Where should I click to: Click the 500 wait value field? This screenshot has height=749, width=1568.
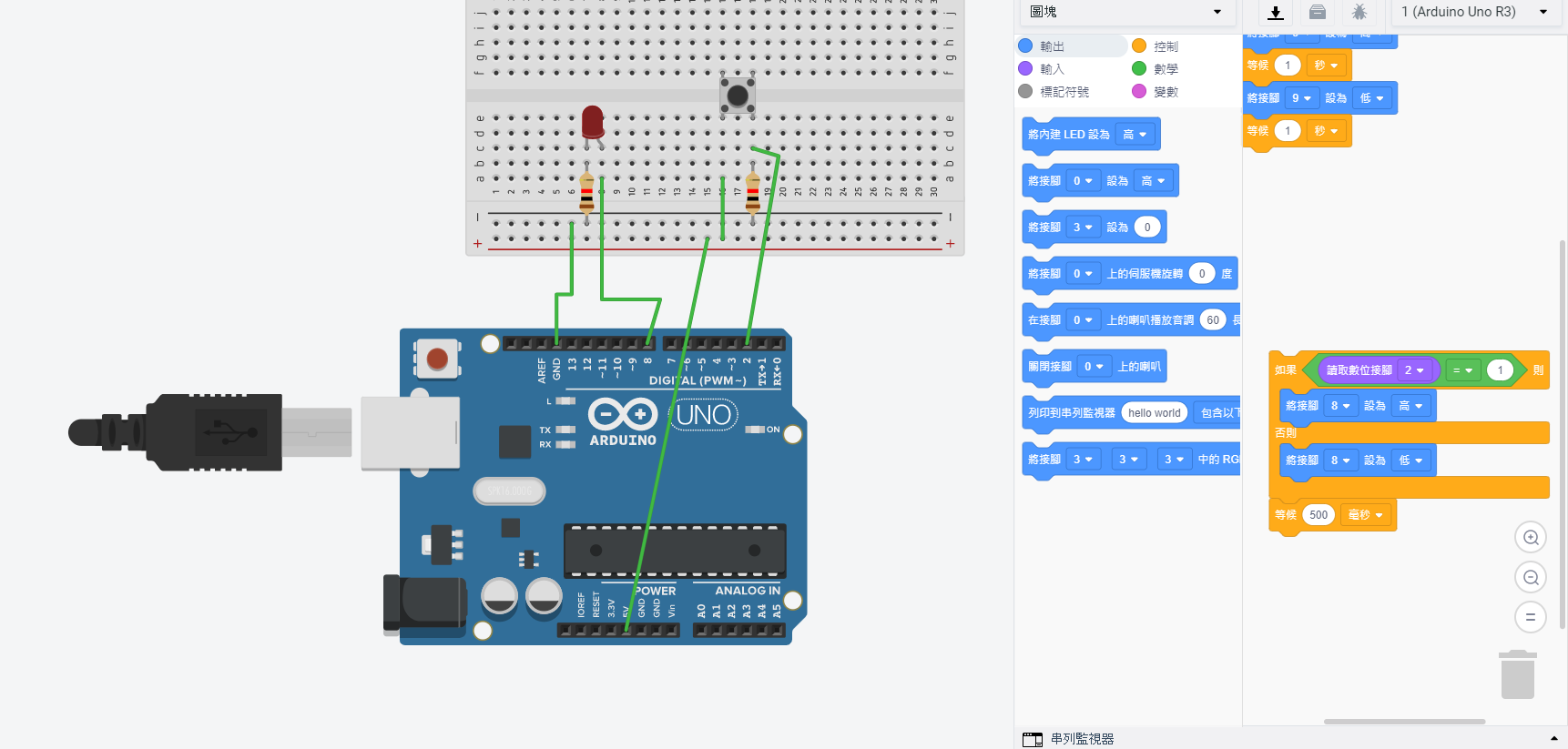(1318, 515)
